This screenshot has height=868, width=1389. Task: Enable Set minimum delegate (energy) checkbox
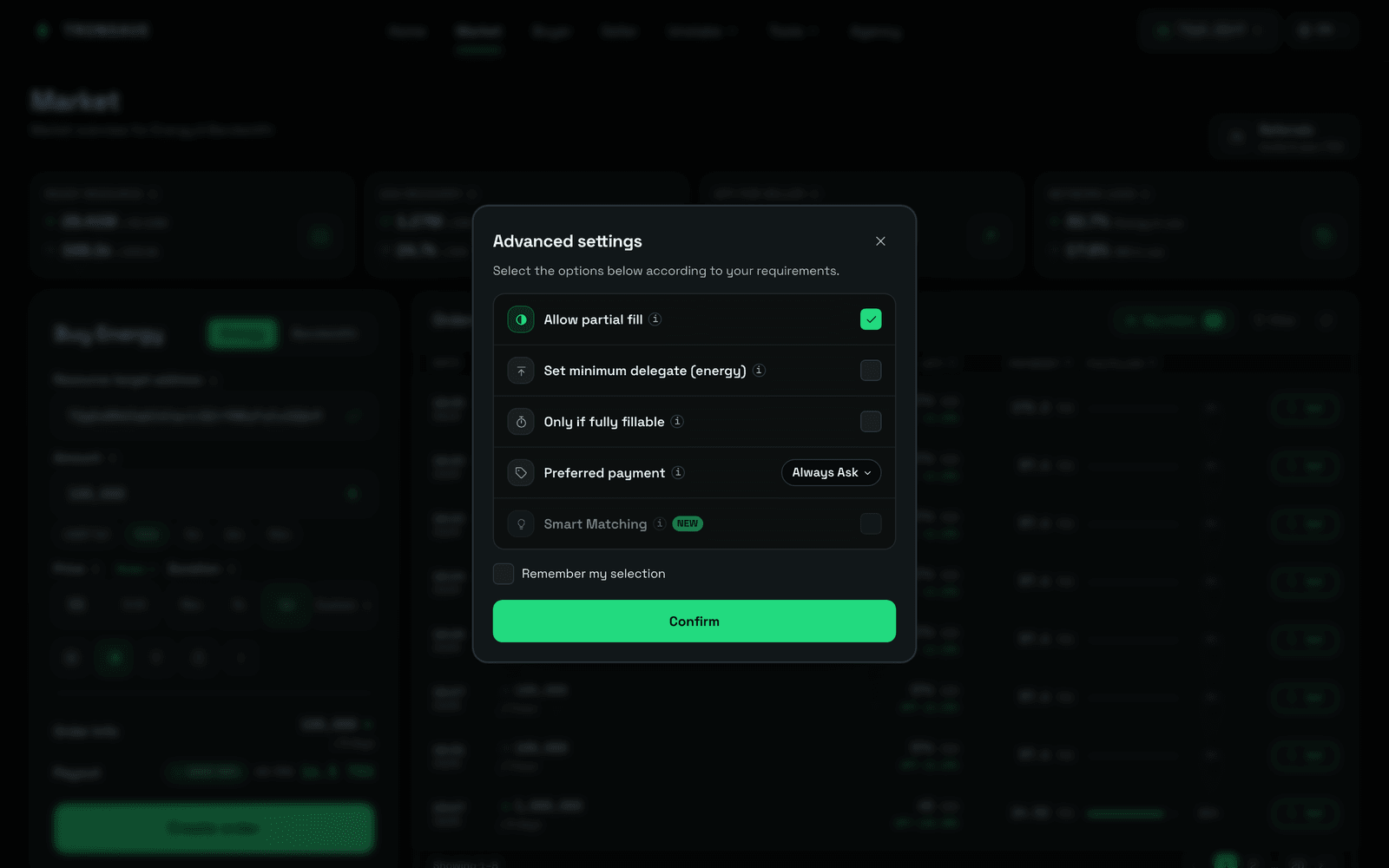click(871, 371)
